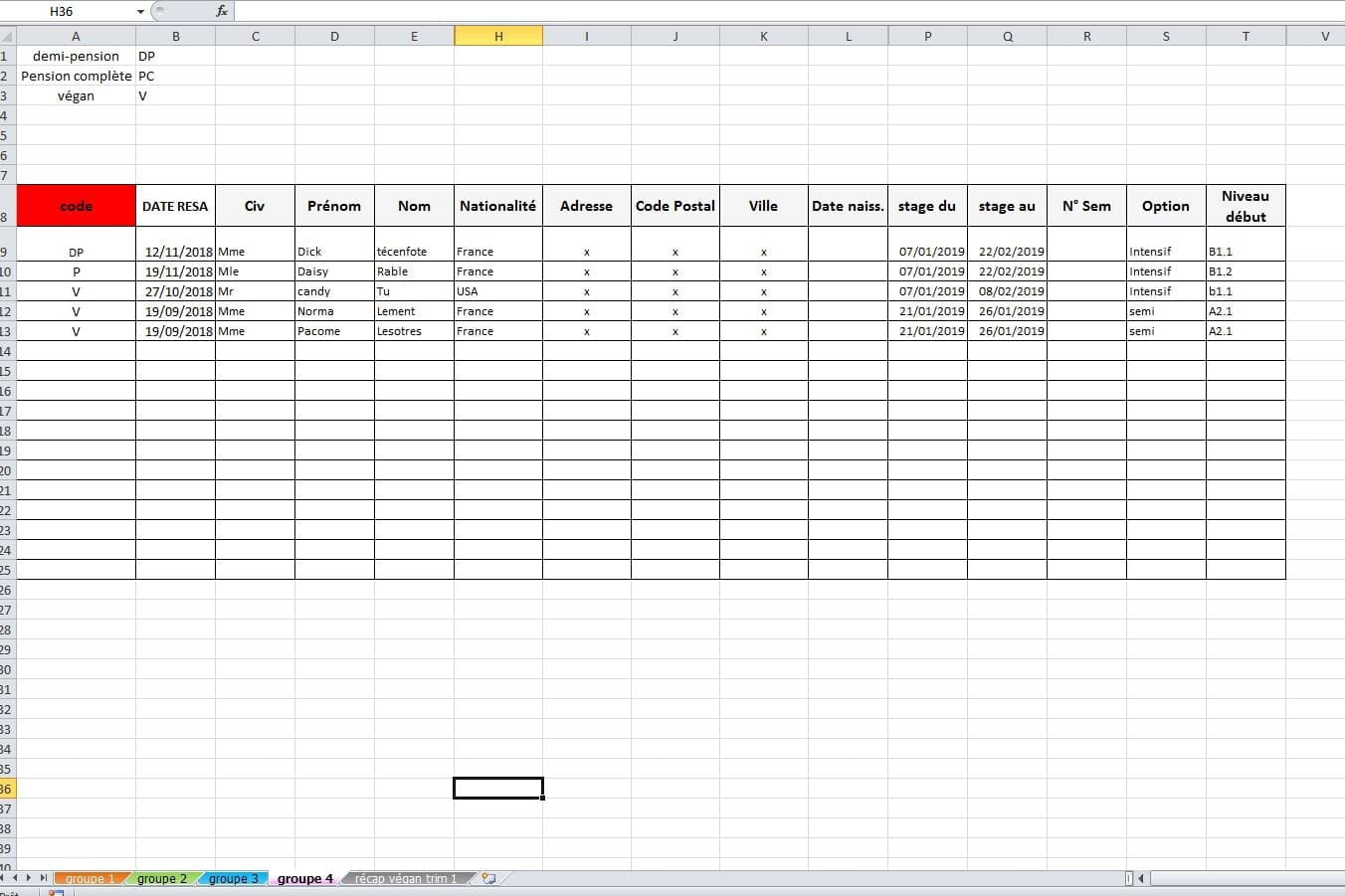
Task: Click the stage end date '08/02/2019'
Action: (x=1007, y=291)
